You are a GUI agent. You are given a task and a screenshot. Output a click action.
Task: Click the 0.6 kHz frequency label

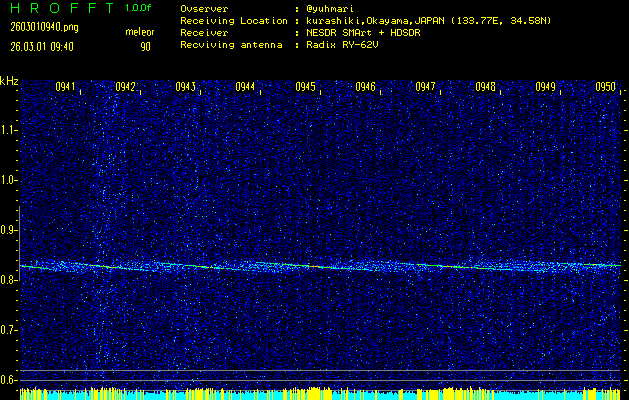point(9,380)
